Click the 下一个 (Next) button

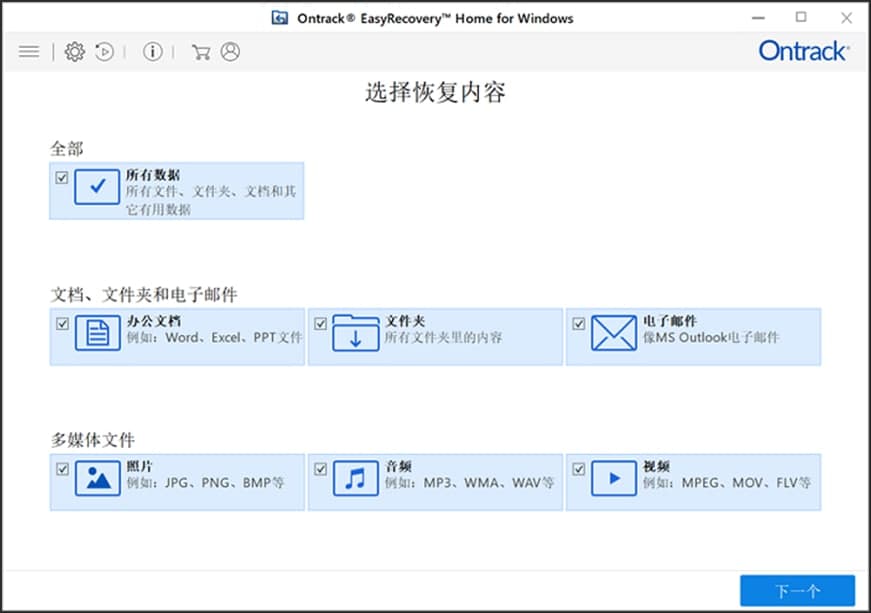pyautogui.click(x=799, y=590)
